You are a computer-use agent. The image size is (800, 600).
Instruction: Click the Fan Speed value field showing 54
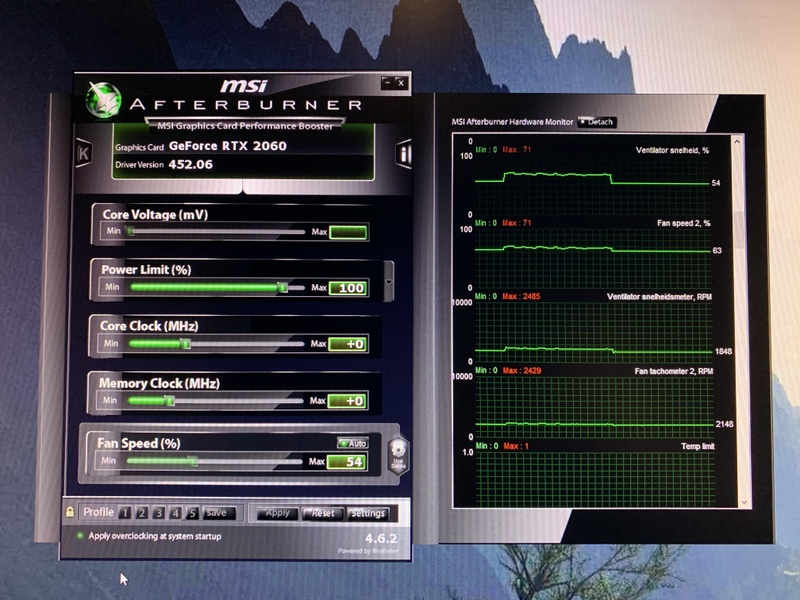pyautogui.click(x=346, y=462)
